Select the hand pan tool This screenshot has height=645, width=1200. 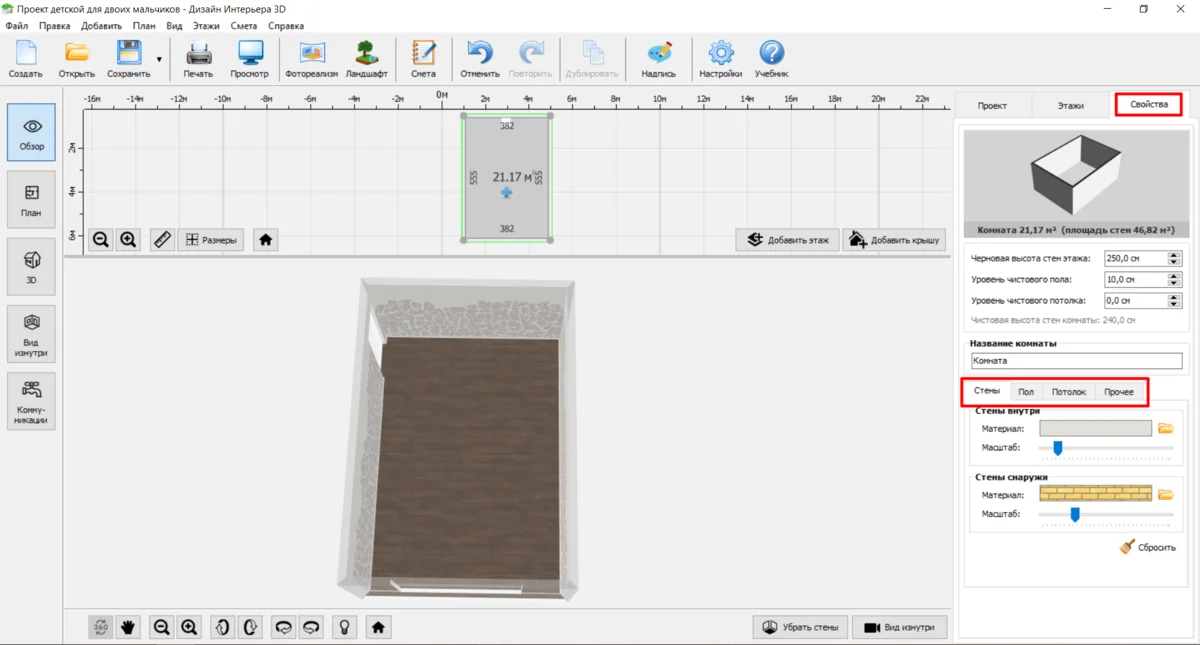128,627
